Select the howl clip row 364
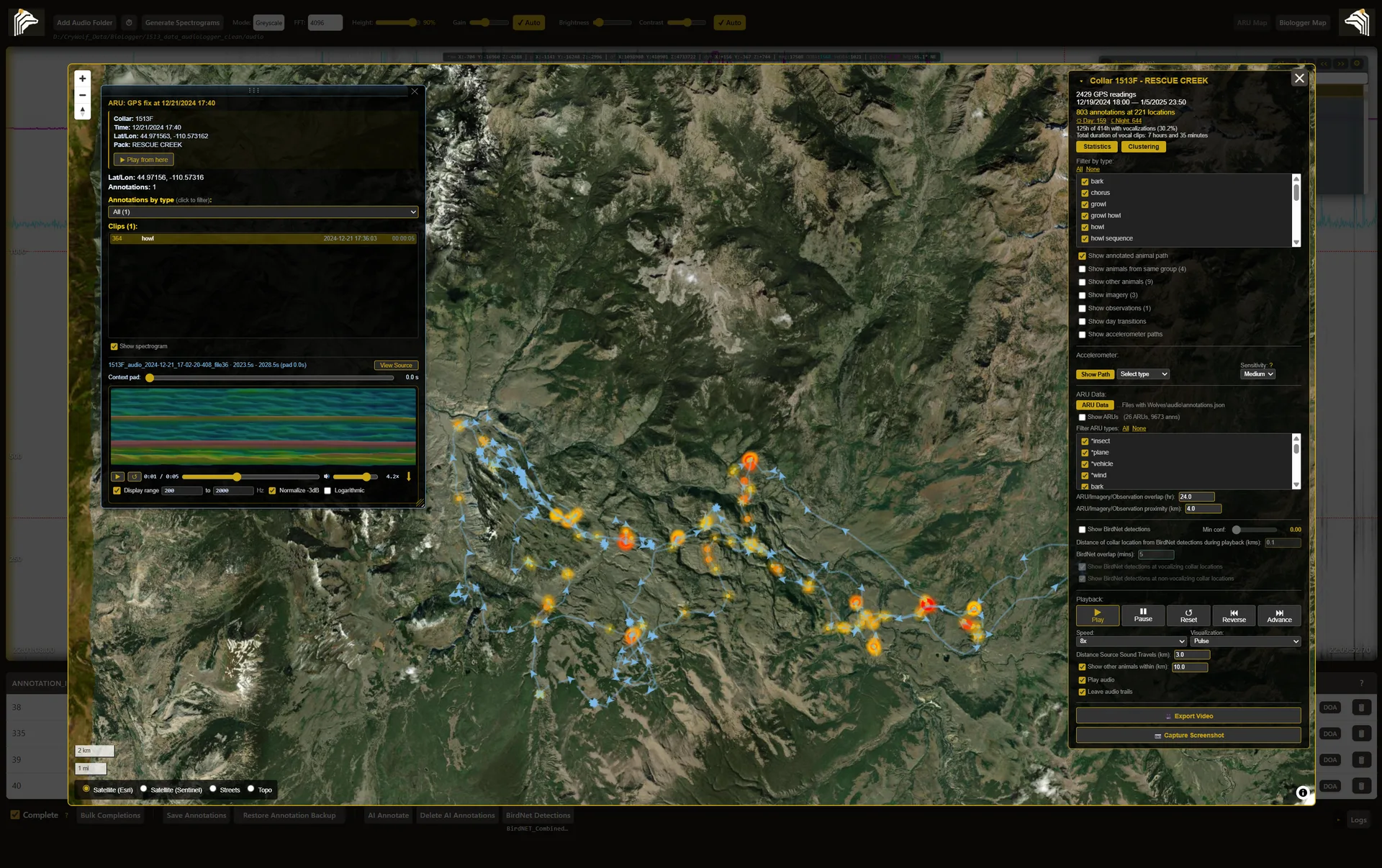 (263, 239)
